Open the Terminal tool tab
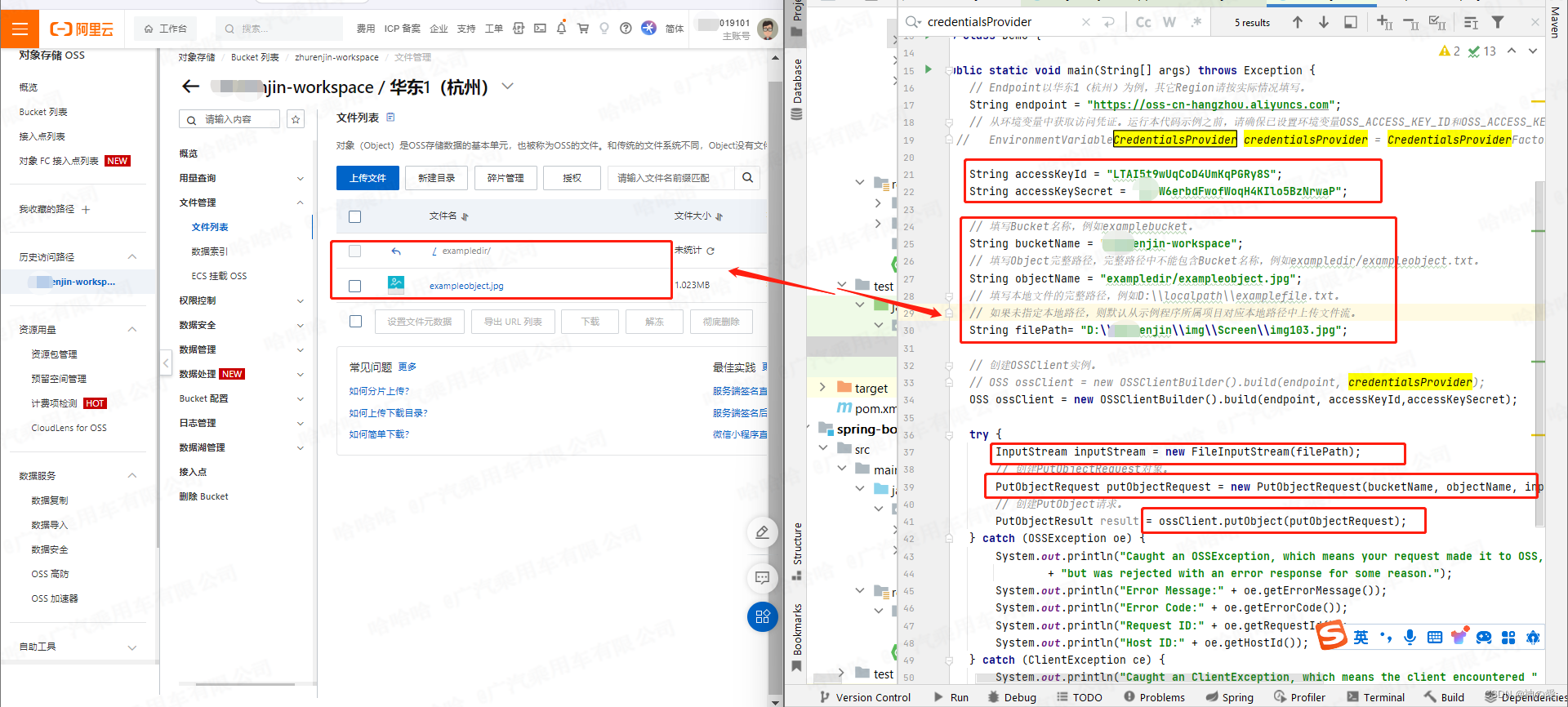The image size is (1568, 707). point(1376,697)
